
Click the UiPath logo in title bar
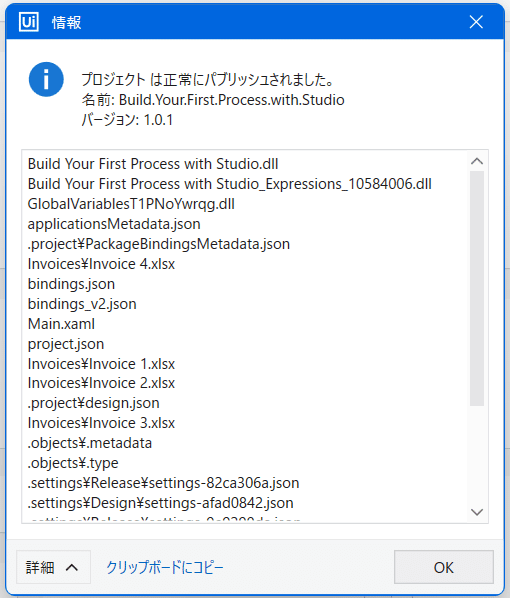coord(29,22)
